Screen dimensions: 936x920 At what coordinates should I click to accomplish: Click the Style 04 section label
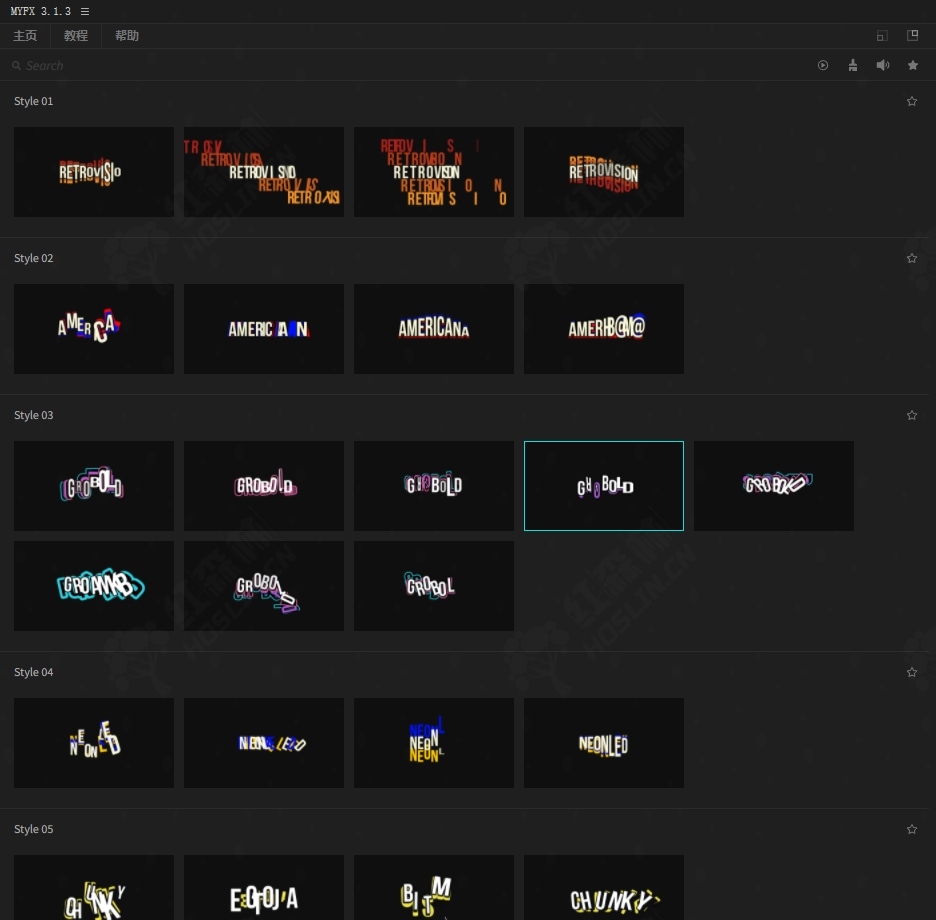pos(33,672)
